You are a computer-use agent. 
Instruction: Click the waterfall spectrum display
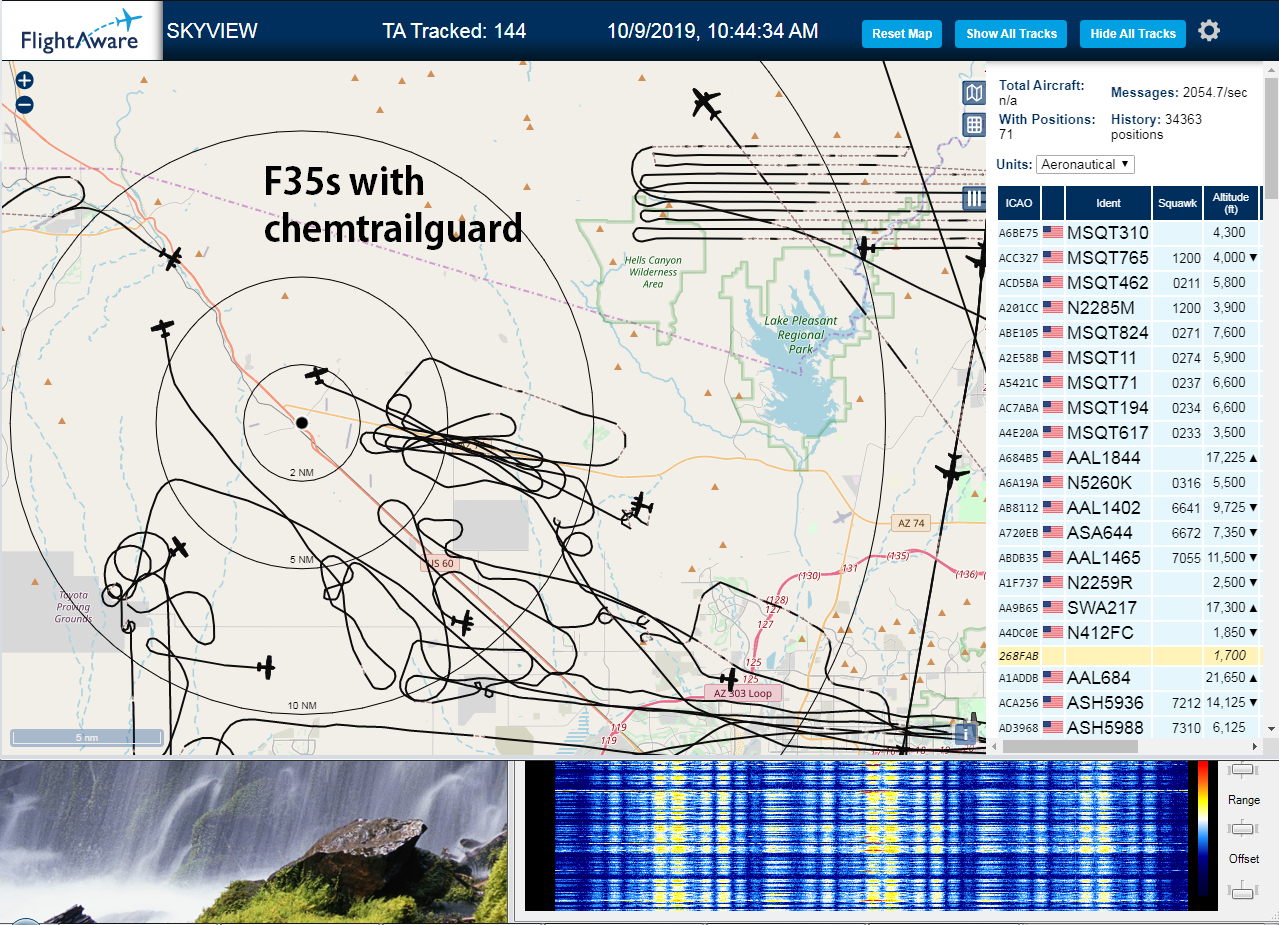coord(869,835)
